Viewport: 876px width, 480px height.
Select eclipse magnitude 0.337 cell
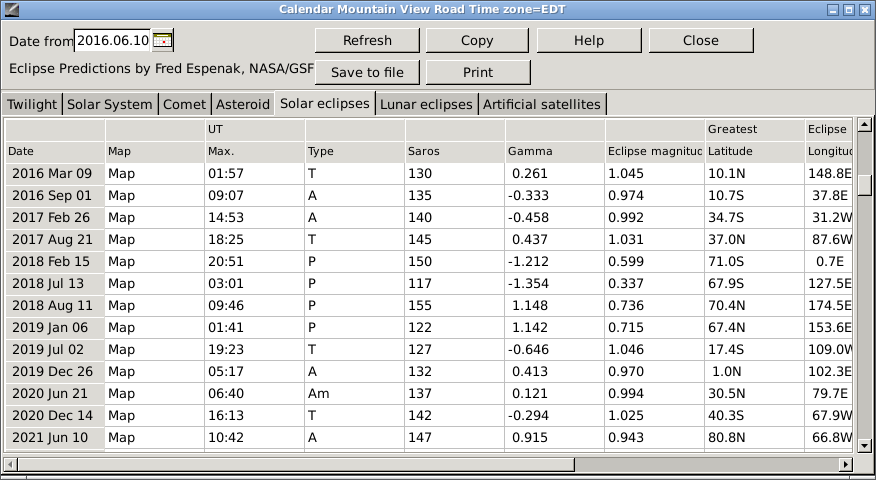tap(654, 284)
